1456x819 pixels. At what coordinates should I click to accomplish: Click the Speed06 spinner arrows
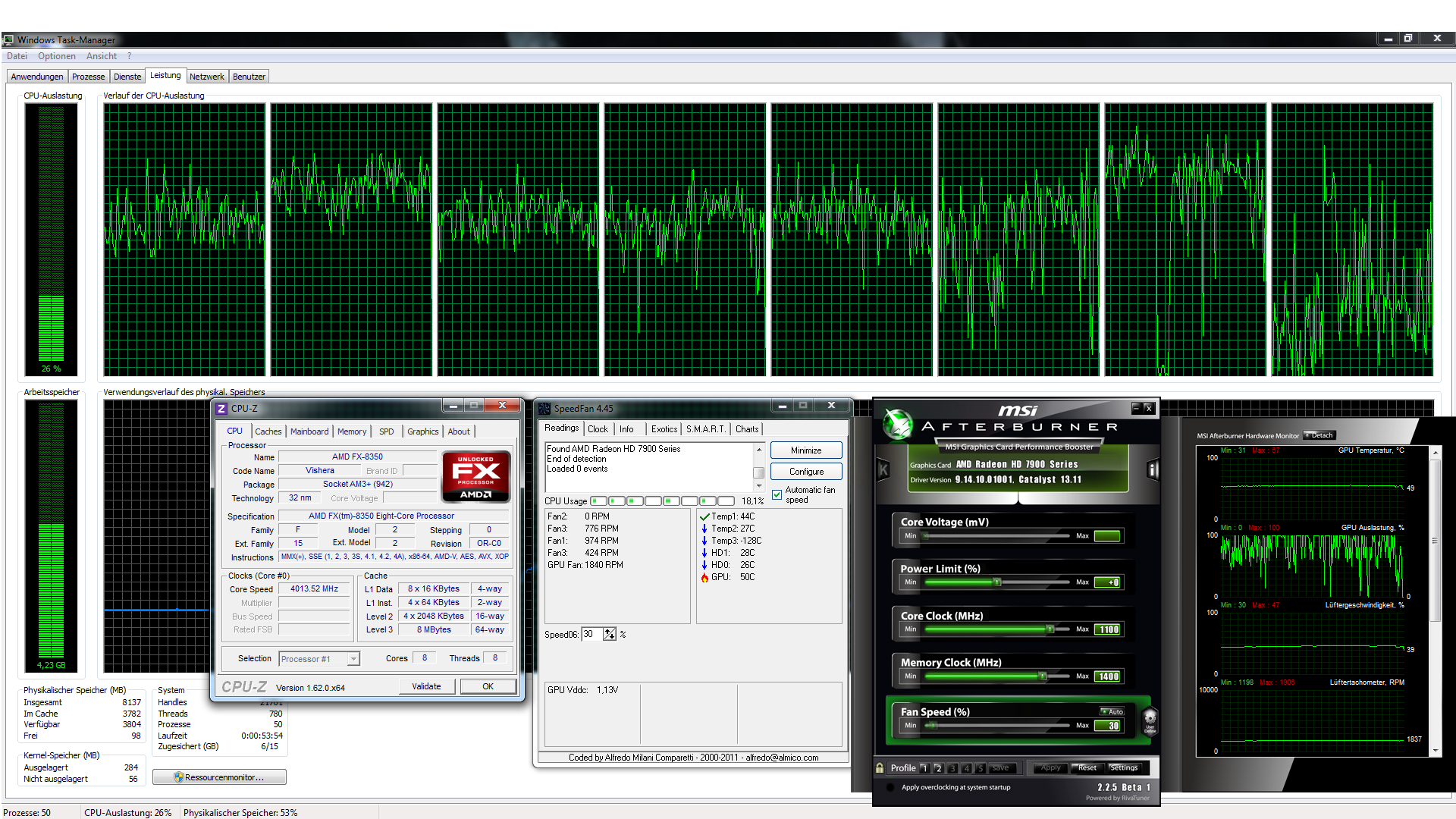pos(610,634)
